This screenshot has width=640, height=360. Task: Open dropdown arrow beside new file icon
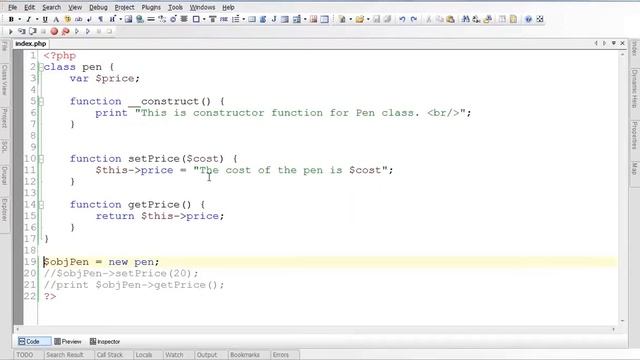click(x=350, y=19)
